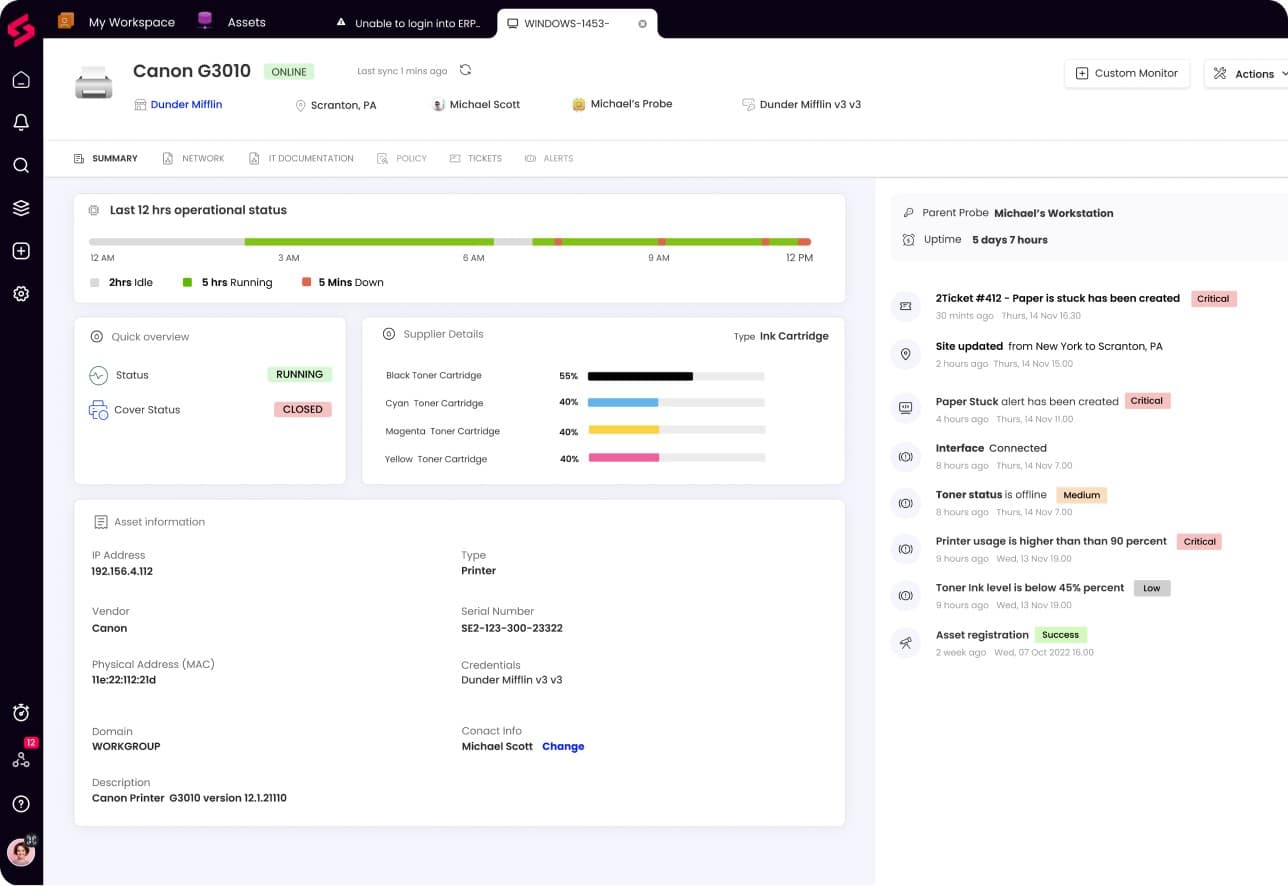The height and width of the screenshot is (886, 1288).
Task: Open the Dunder Mifflin company link
Action: 186,104
